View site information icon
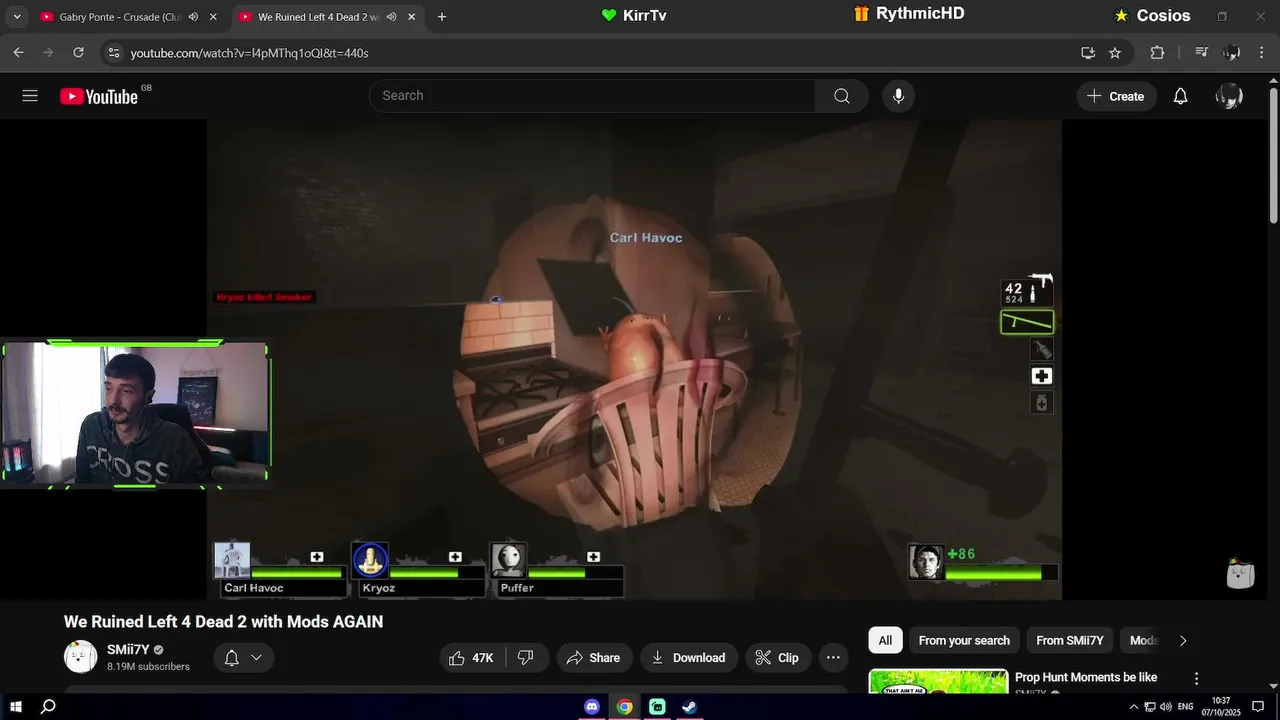 pos(113,53)
